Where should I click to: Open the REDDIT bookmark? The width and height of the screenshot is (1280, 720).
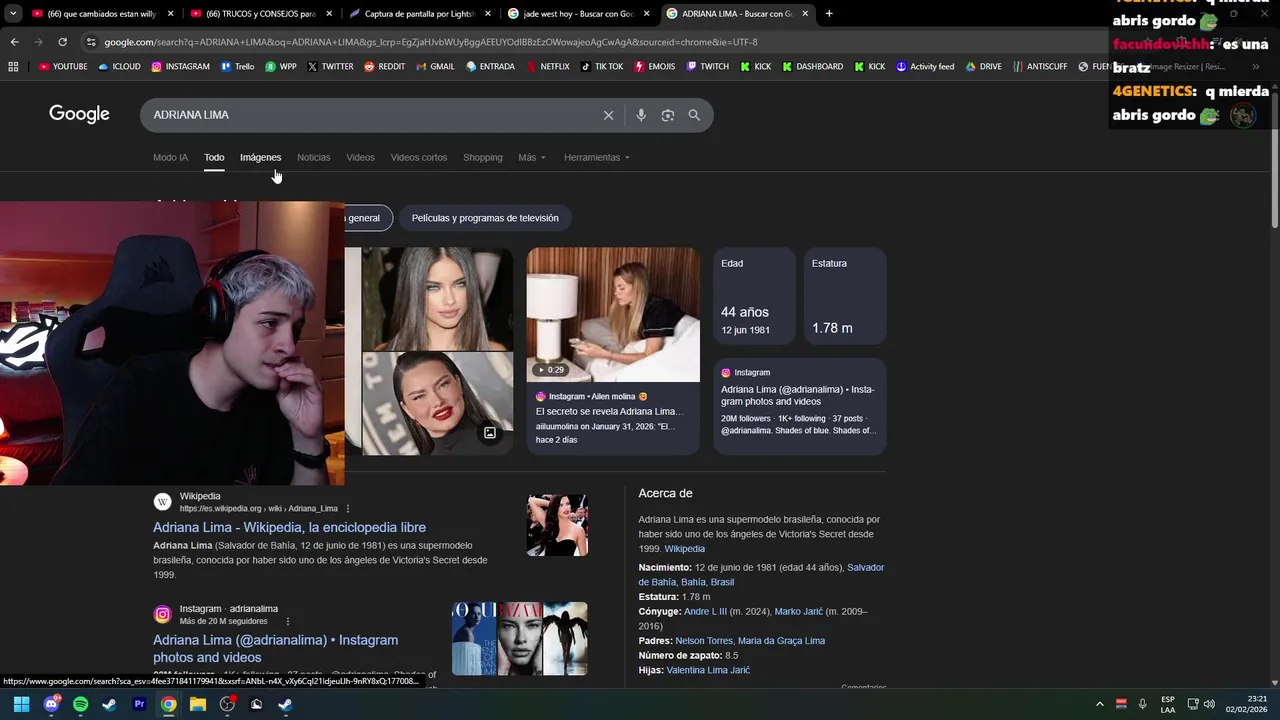point(385,67)
